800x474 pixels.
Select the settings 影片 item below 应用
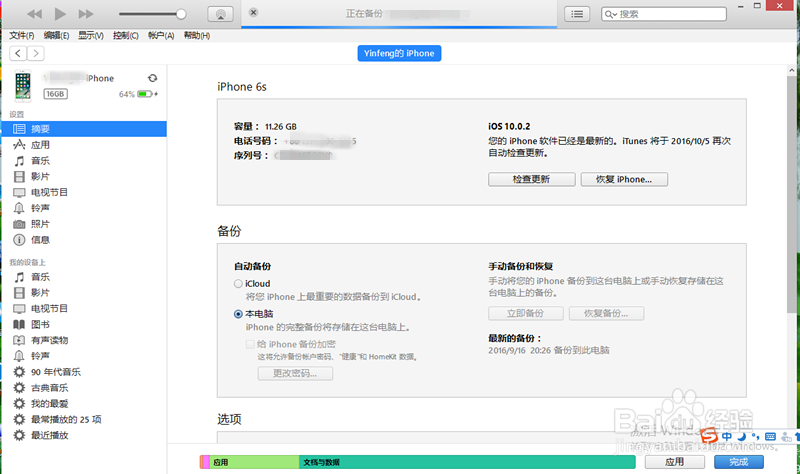click(x=84, y=177)
